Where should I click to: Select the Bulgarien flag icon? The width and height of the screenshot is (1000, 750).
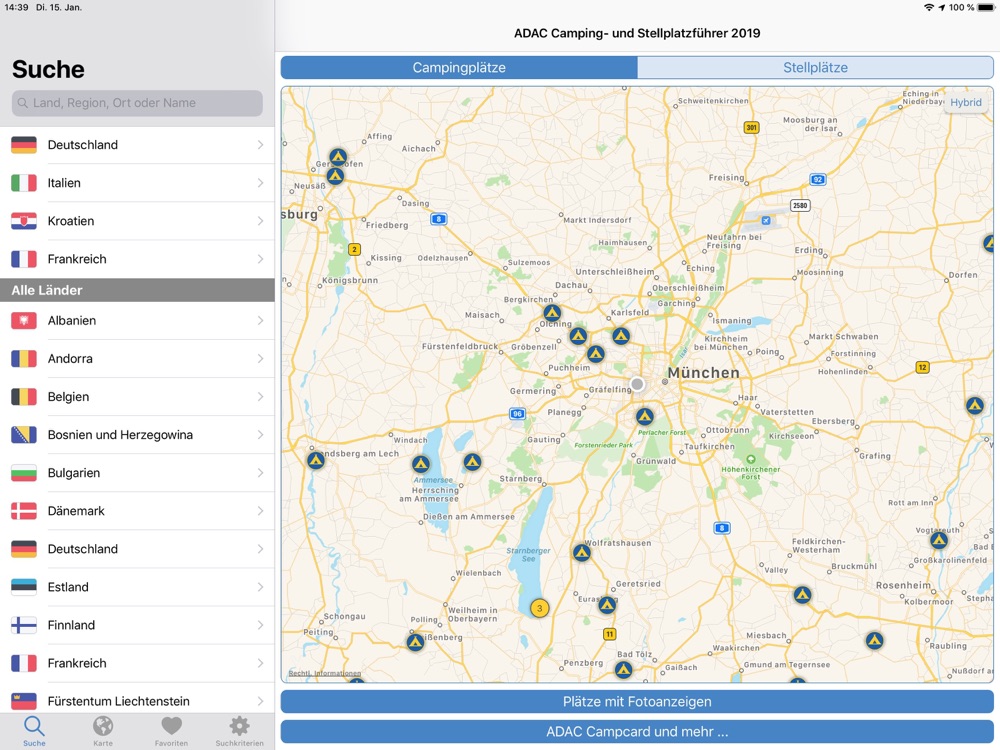pos(24,473)
